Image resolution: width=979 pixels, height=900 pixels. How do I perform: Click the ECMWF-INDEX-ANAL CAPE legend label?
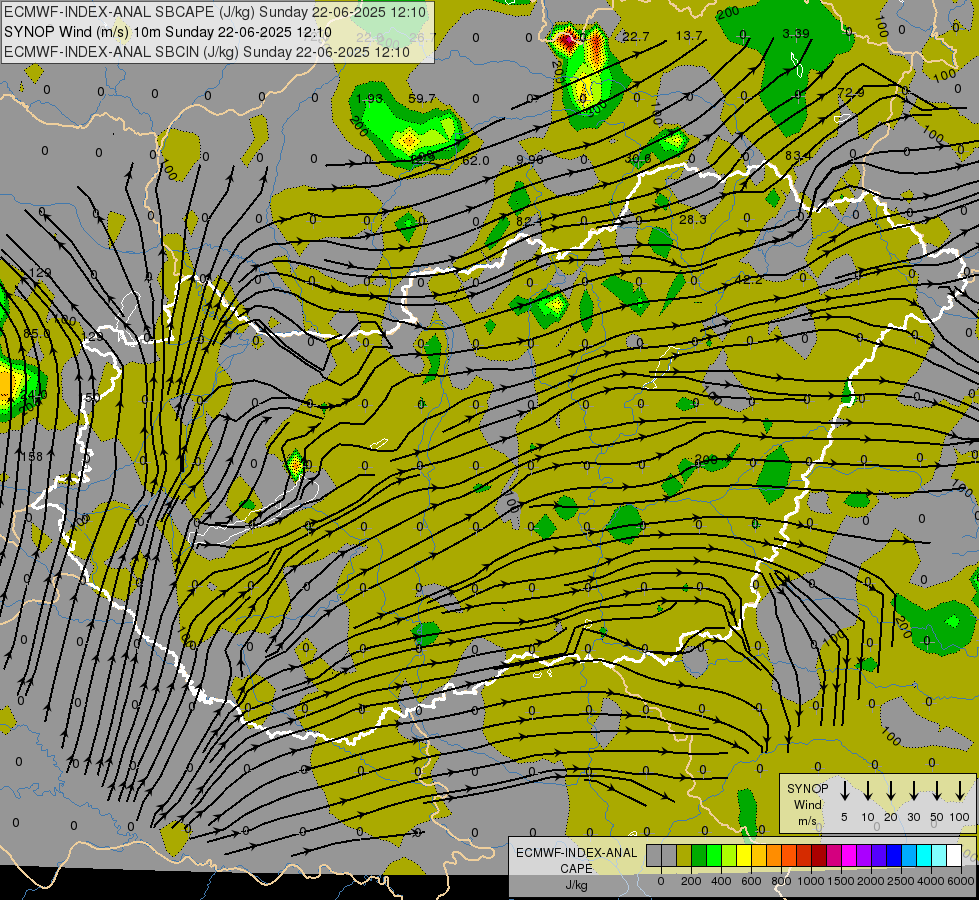tap(576, 860)
